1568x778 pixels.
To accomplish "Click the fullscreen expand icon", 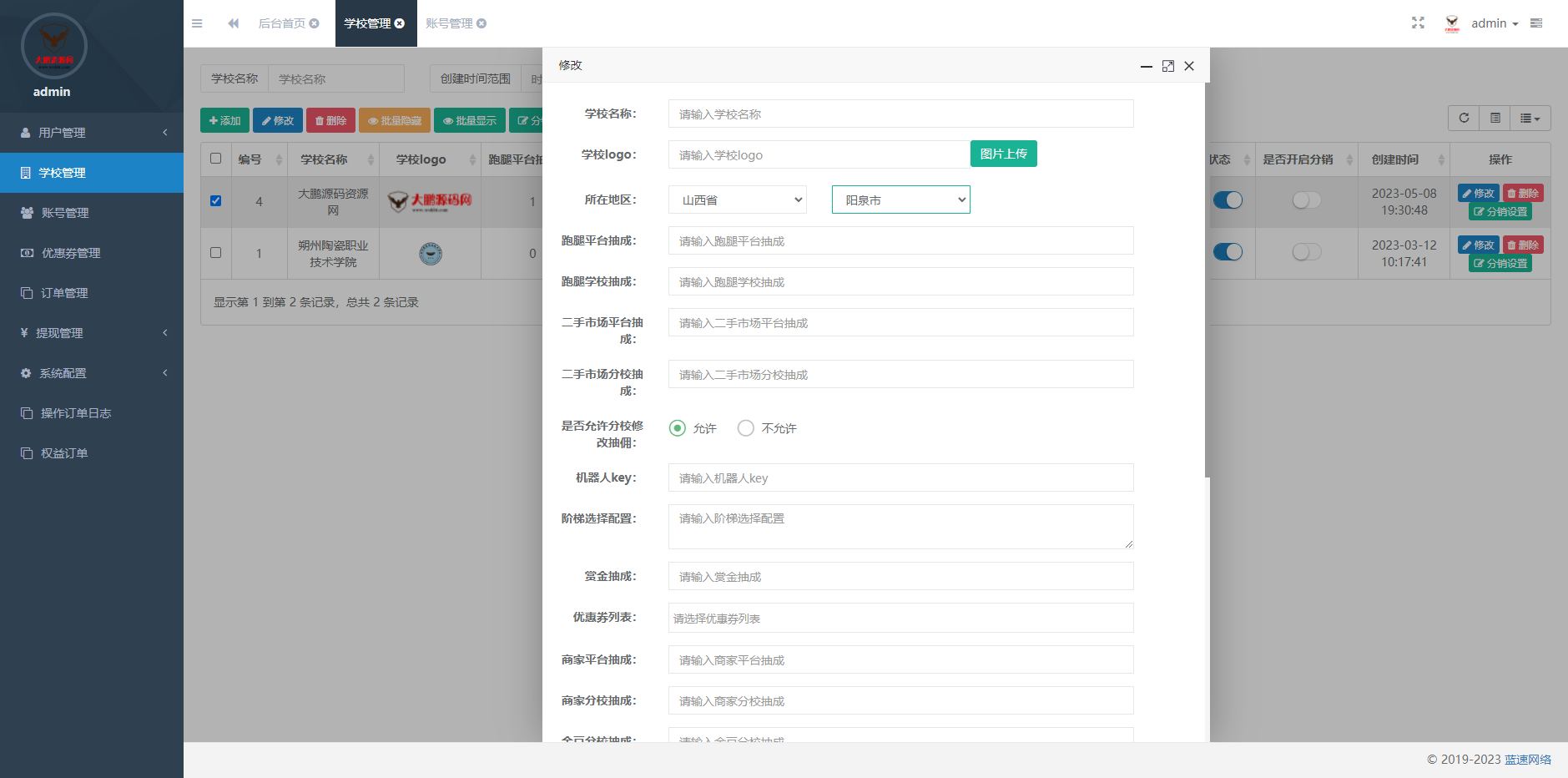I will click(1418, 23).
